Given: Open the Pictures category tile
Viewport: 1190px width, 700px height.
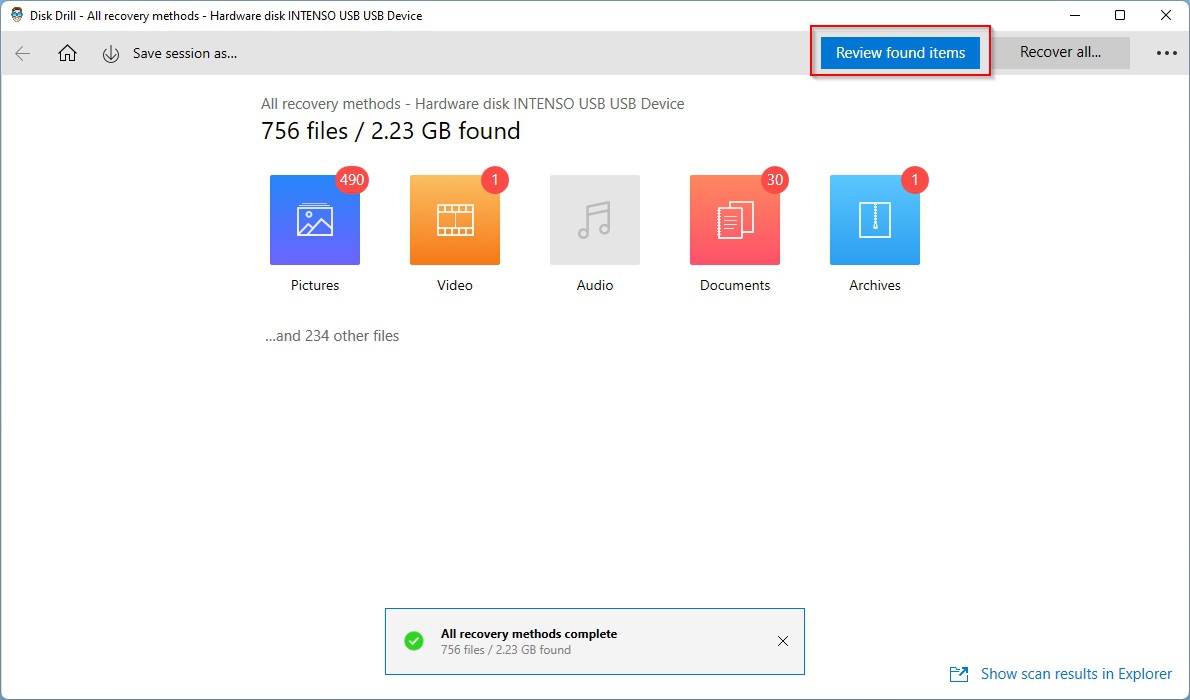Looking at the screenshot, I should click(x=315, y=220).
